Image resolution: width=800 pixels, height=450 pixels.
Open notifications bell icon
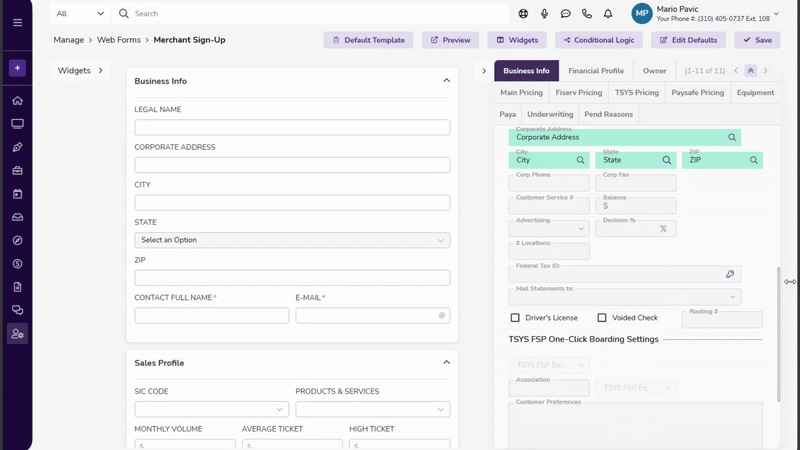607,14
